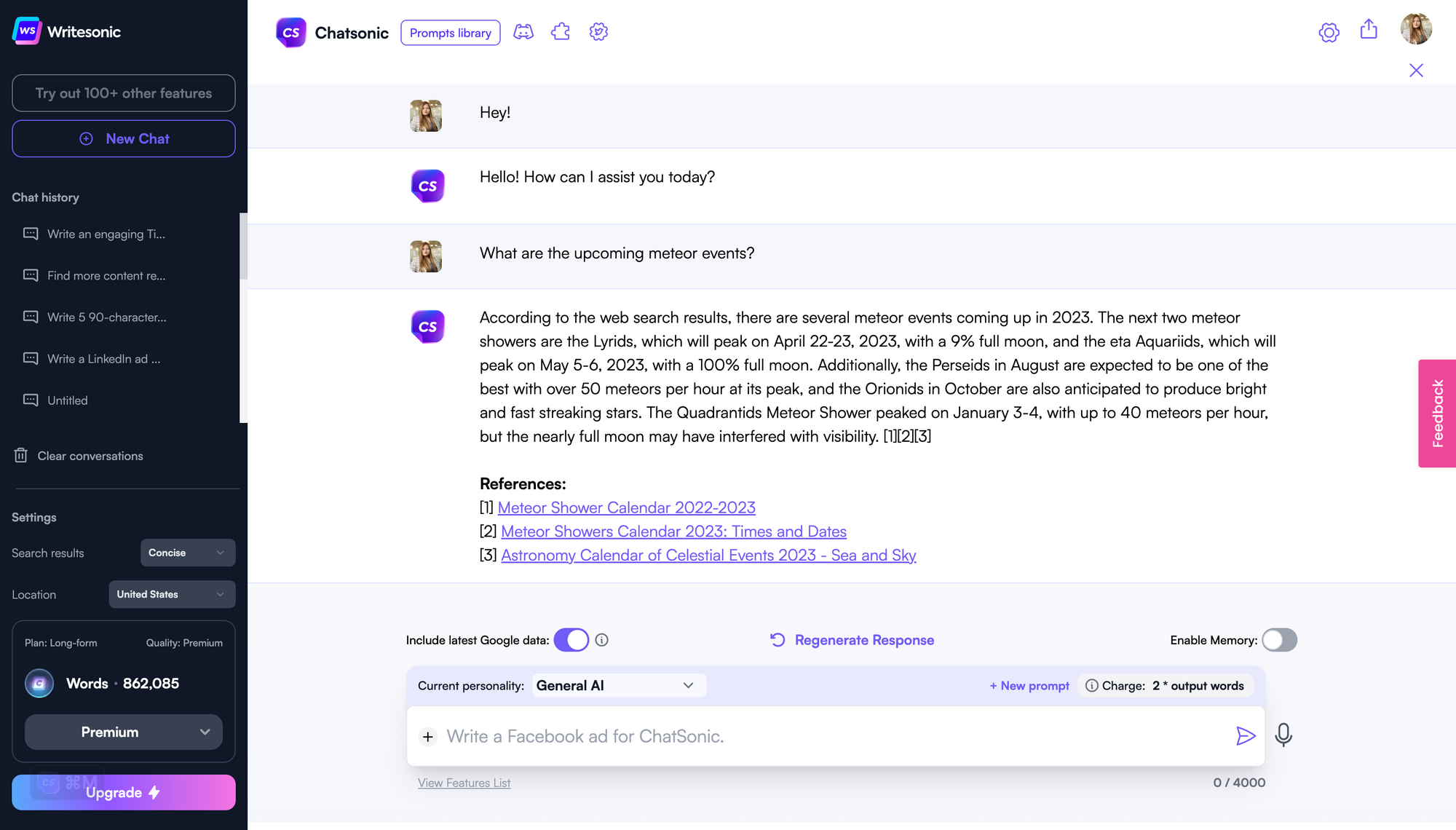Click the send message arrow icon

tap(1246, 736)
